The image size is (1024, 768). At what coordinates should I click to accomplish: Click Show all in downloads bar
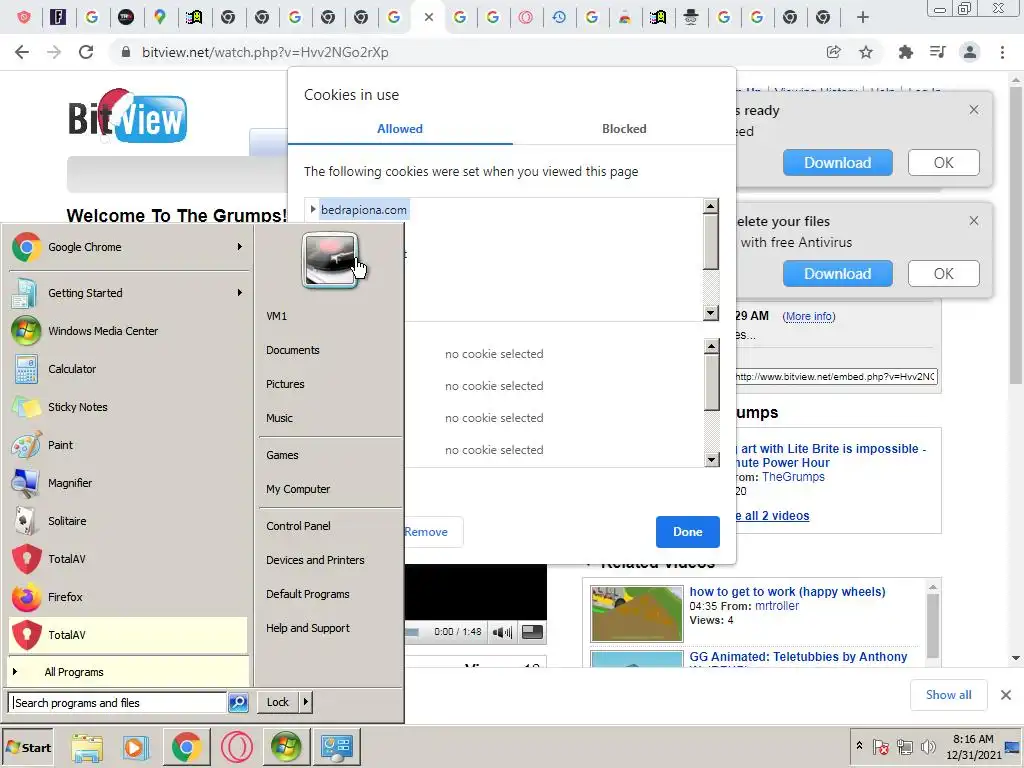point(948,695)
